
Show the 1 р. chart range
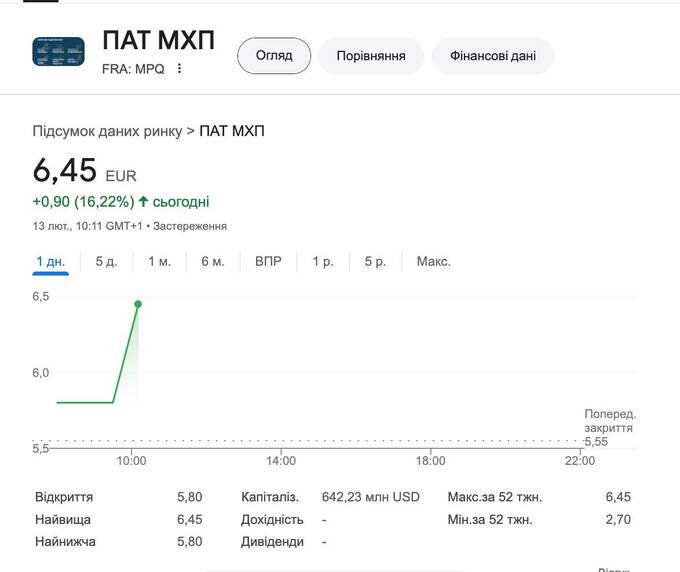pos(323,262)
